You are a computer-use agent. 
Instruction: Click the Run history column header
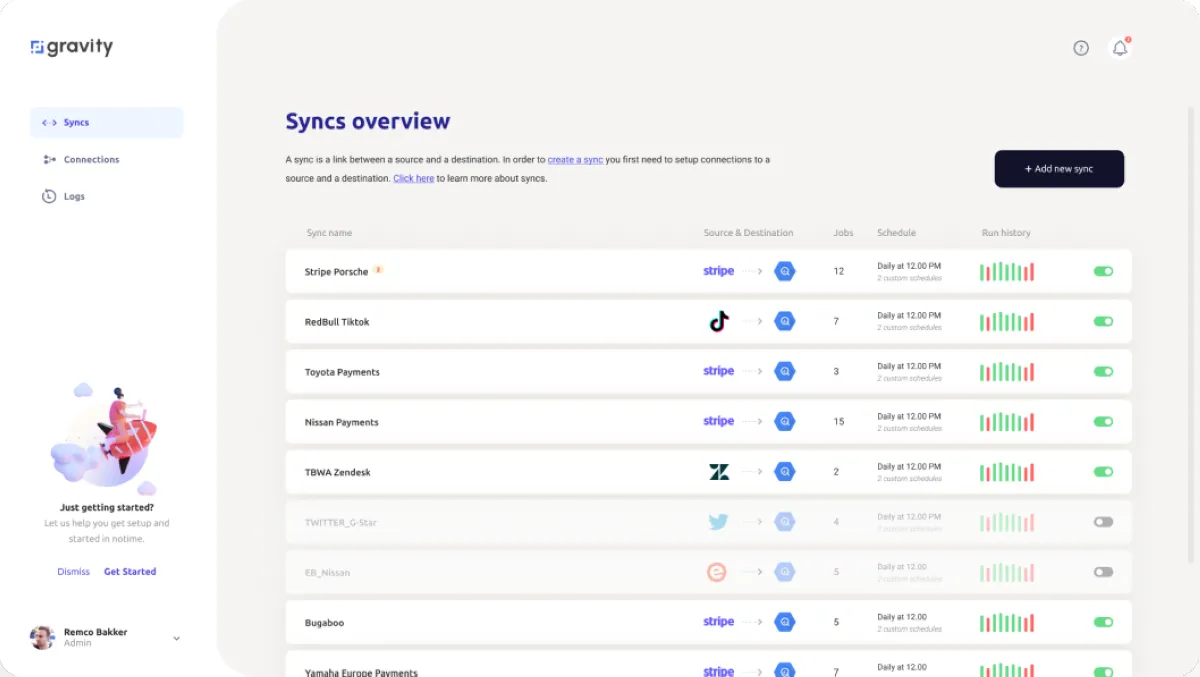tap(1006, 233)
